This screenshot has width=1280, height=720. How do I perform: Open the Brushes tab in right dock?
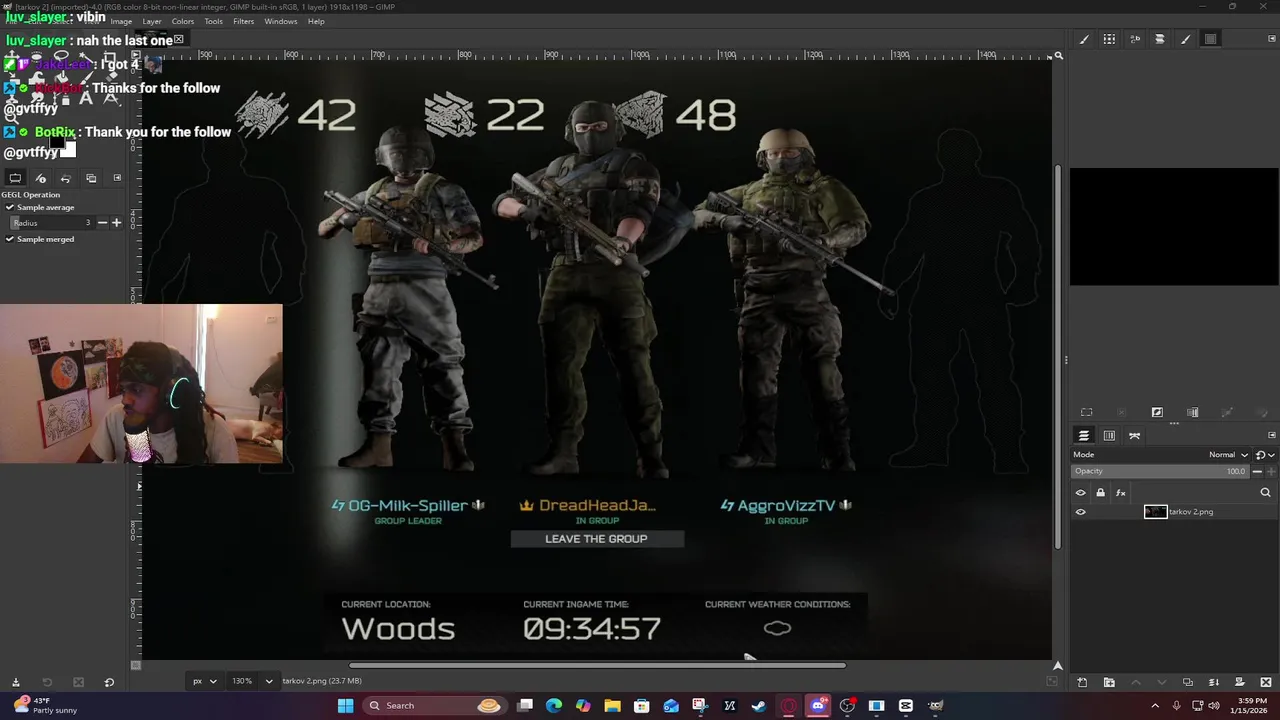click(1084, 39)
